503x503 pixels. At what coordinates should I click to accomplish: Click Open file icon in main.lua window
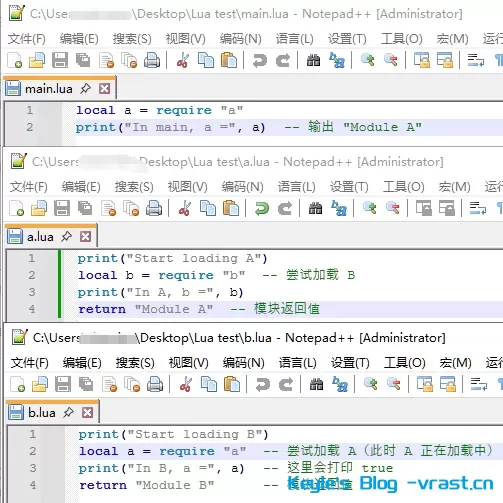[37, 61]
